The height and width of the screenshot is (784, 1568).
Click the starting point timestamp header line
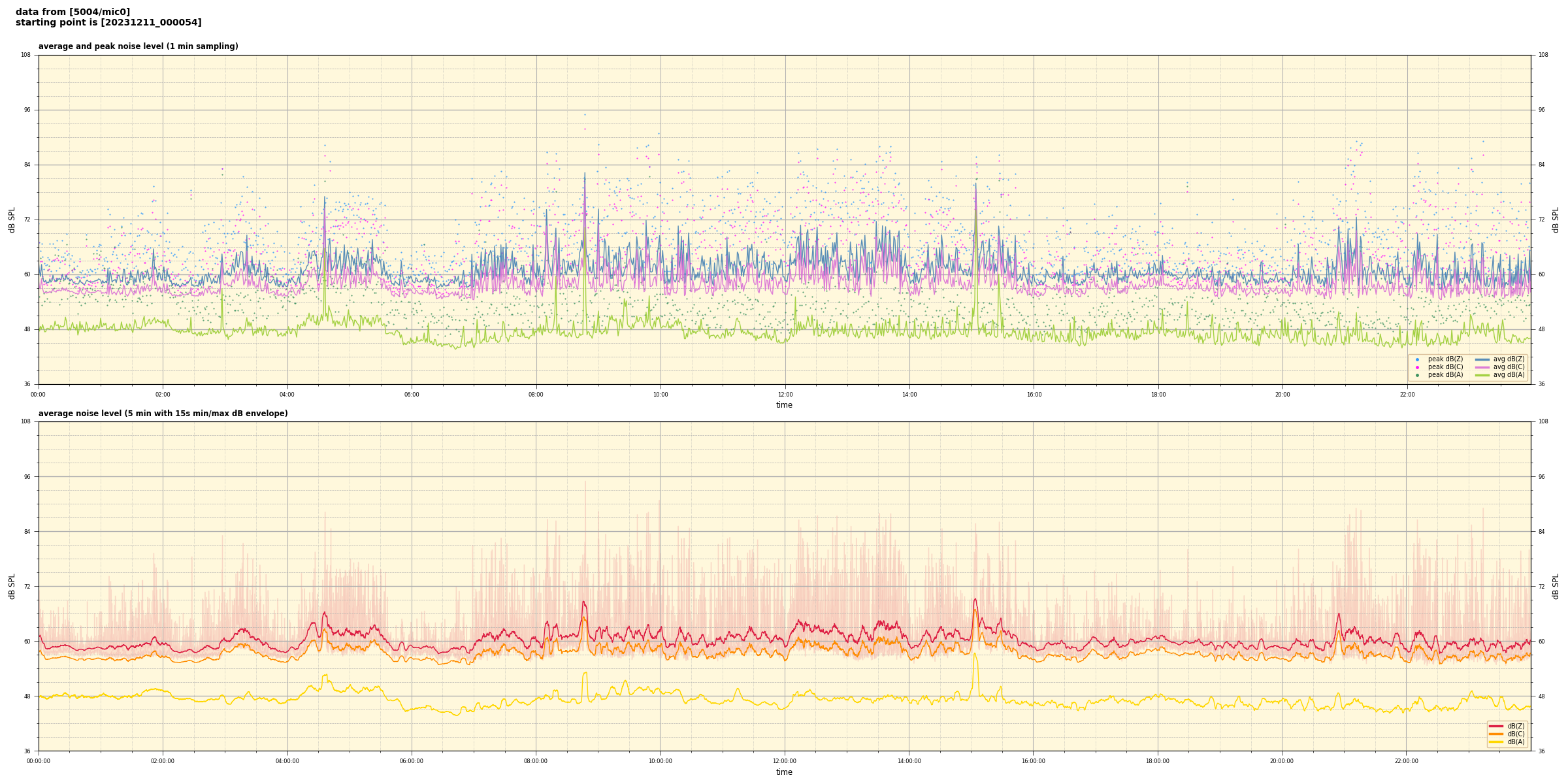pyautogui.click(x=108, y=23)
